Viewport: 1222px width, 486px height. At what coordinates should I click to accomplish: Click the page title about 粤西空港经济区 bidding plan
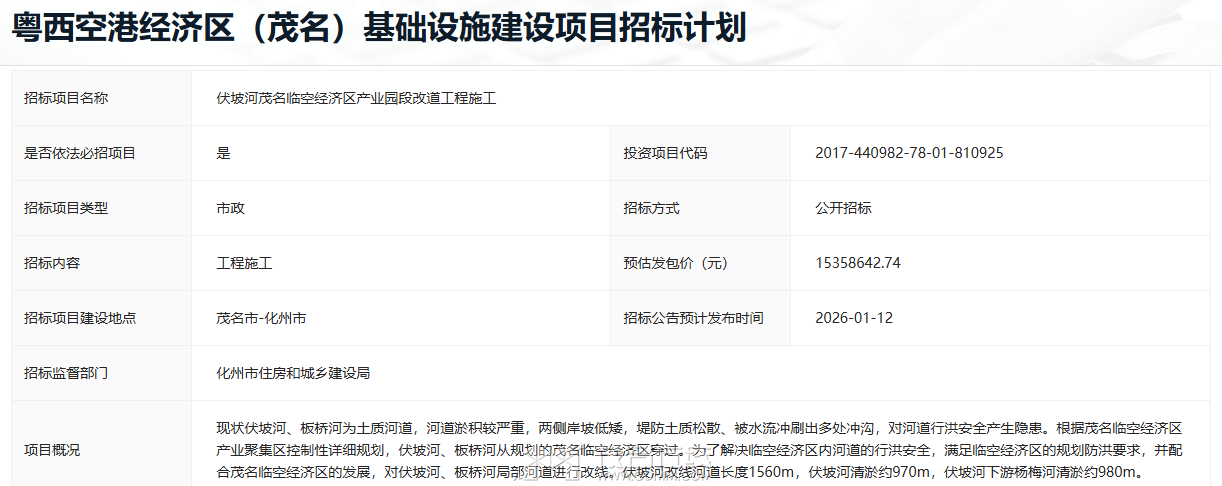379,29
